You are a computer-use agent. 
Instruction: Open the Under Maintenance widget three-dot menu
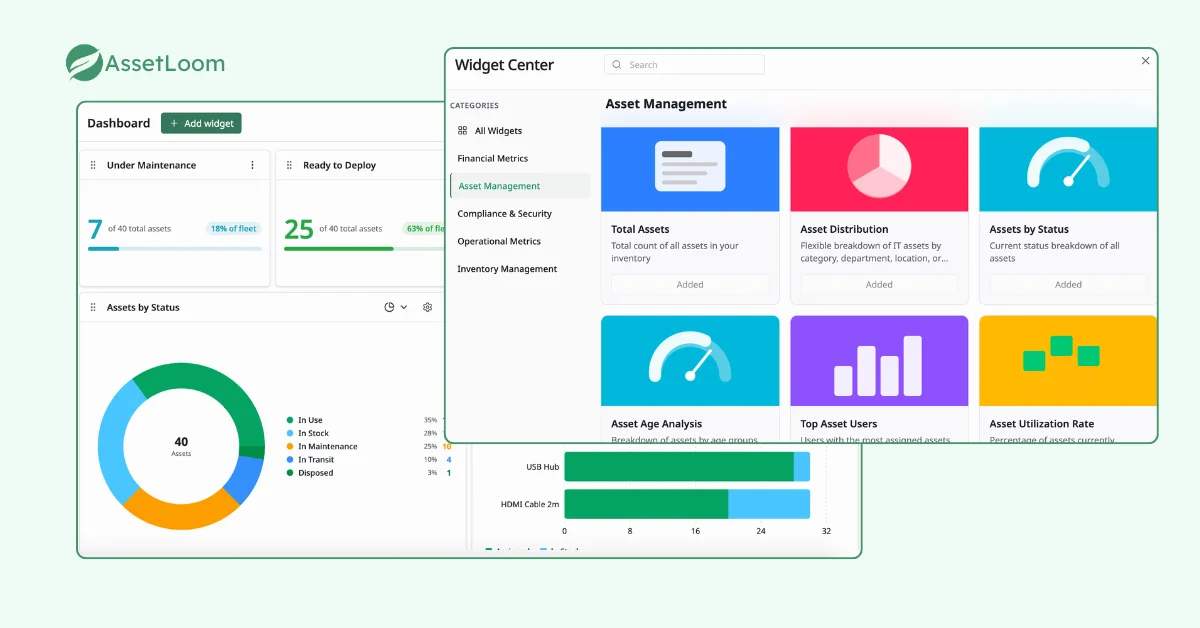(252, 165)
